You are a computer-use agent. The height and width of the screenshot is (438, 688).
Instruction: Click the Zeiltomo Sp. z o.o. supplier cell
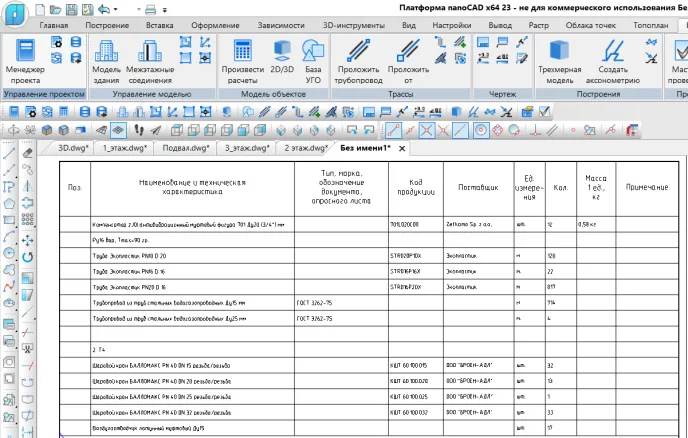pyautogui.click(x=469, y=225)
